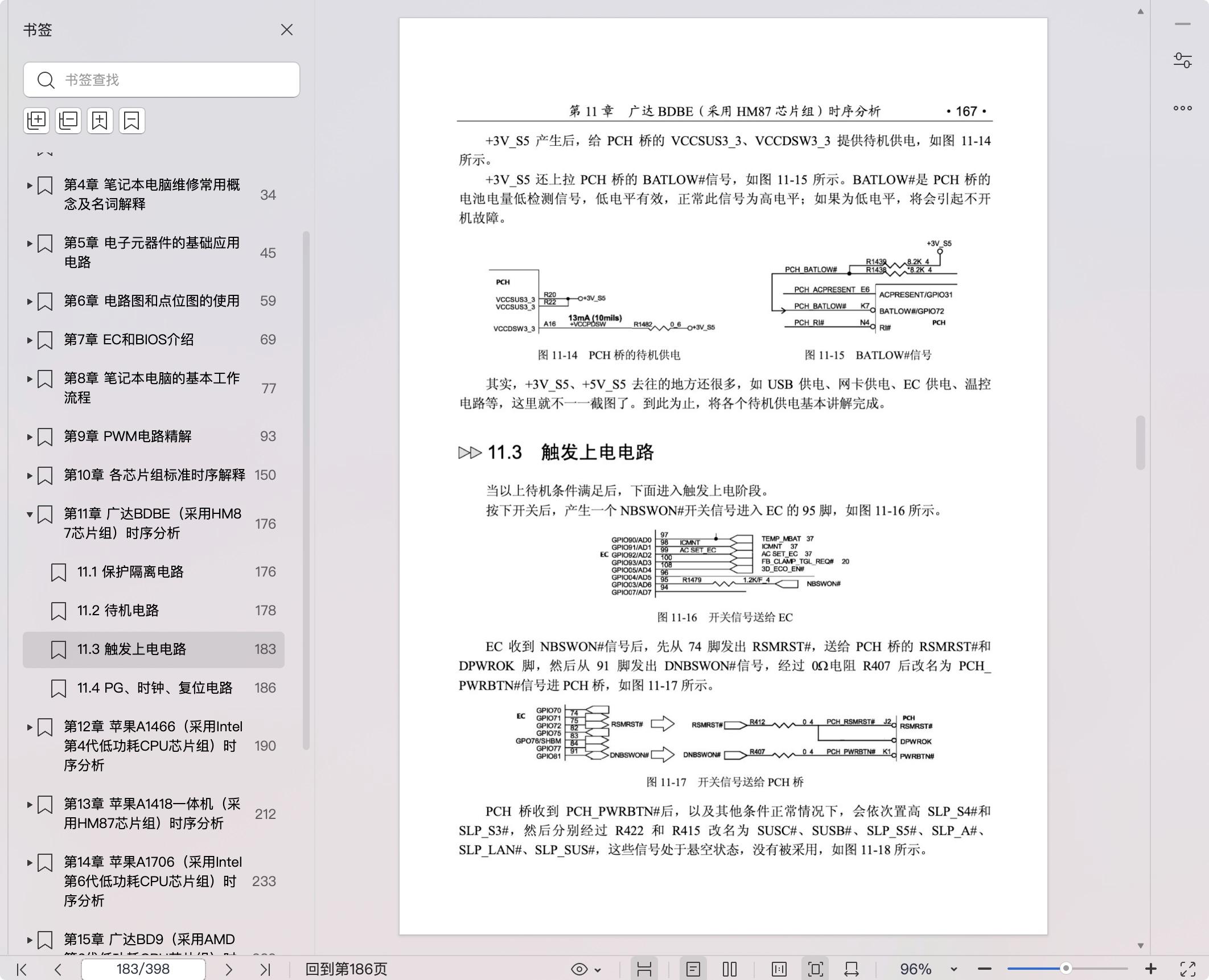Click the add bookmark icon
This screenshot has width=1209, height=980.
[100, 121]
